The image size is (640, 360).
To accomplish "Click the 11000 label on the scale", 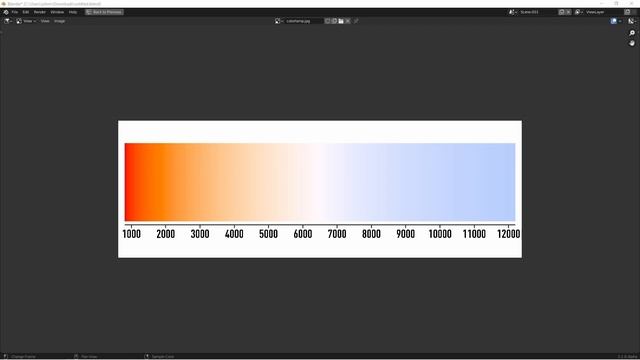I will 474,234.
